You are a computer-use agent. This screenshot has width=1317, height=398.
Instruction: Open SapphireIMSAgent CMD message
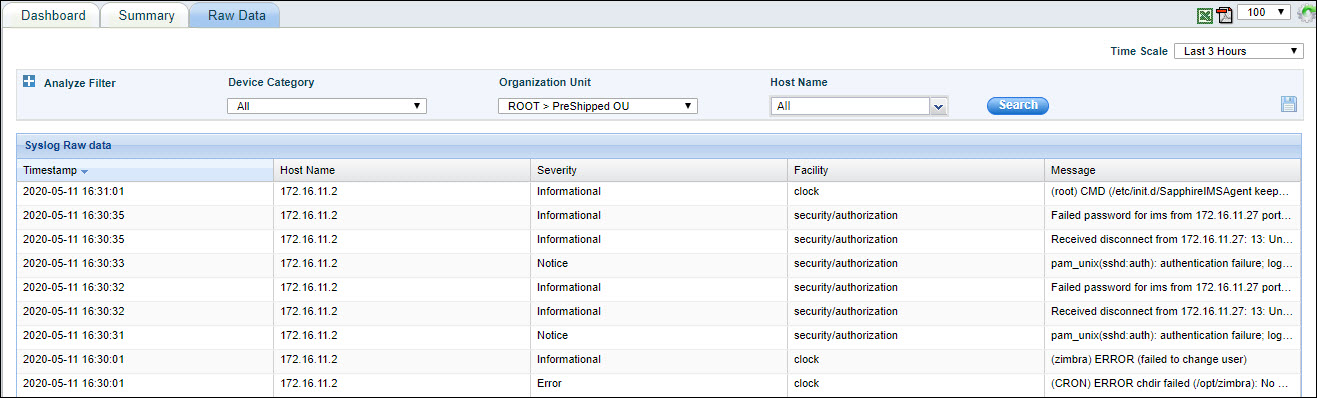tap(1171, 191)
